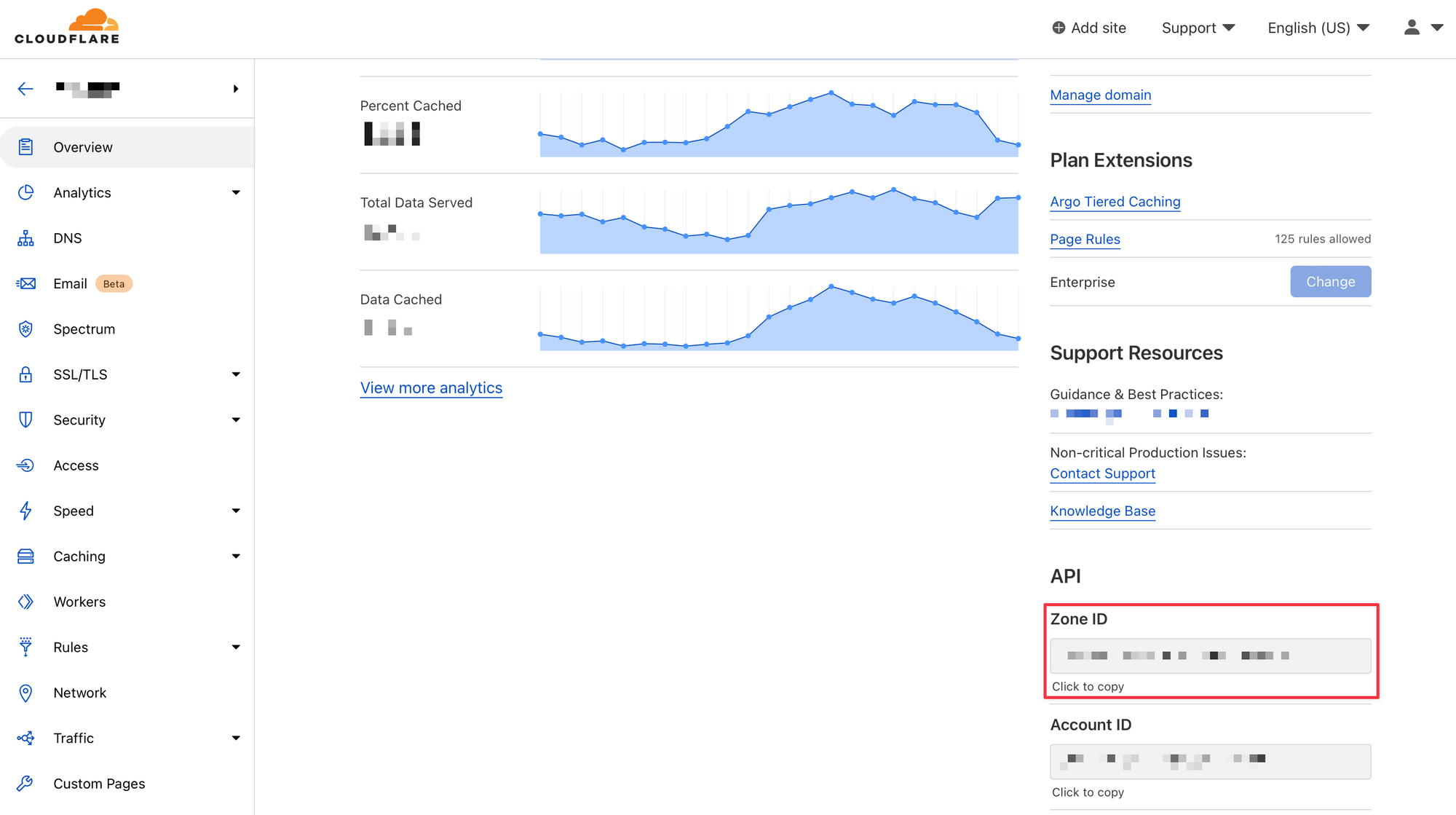The image size is (1456, 815).
Task: Open the English (US) language dropdown
Action: [x=1318, y=28]
